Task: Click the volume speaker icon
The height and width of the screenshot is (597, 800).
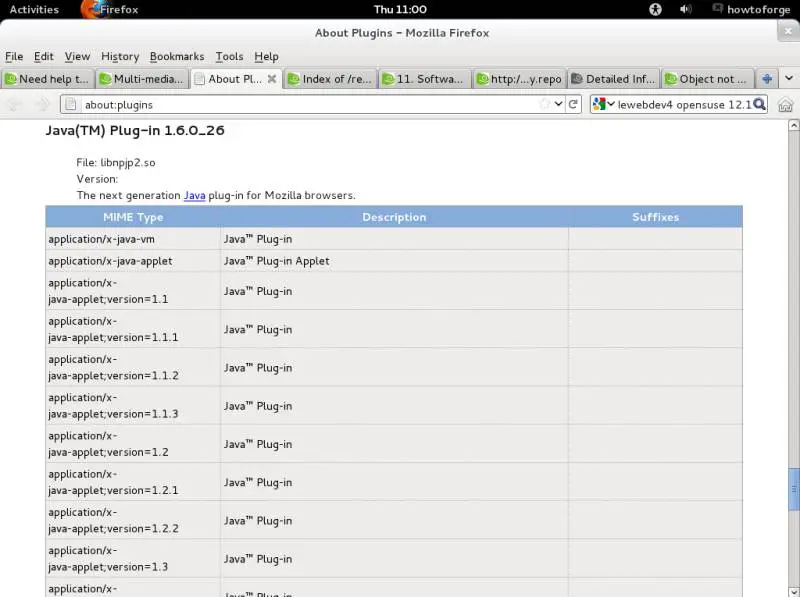Action: (686, 9)
